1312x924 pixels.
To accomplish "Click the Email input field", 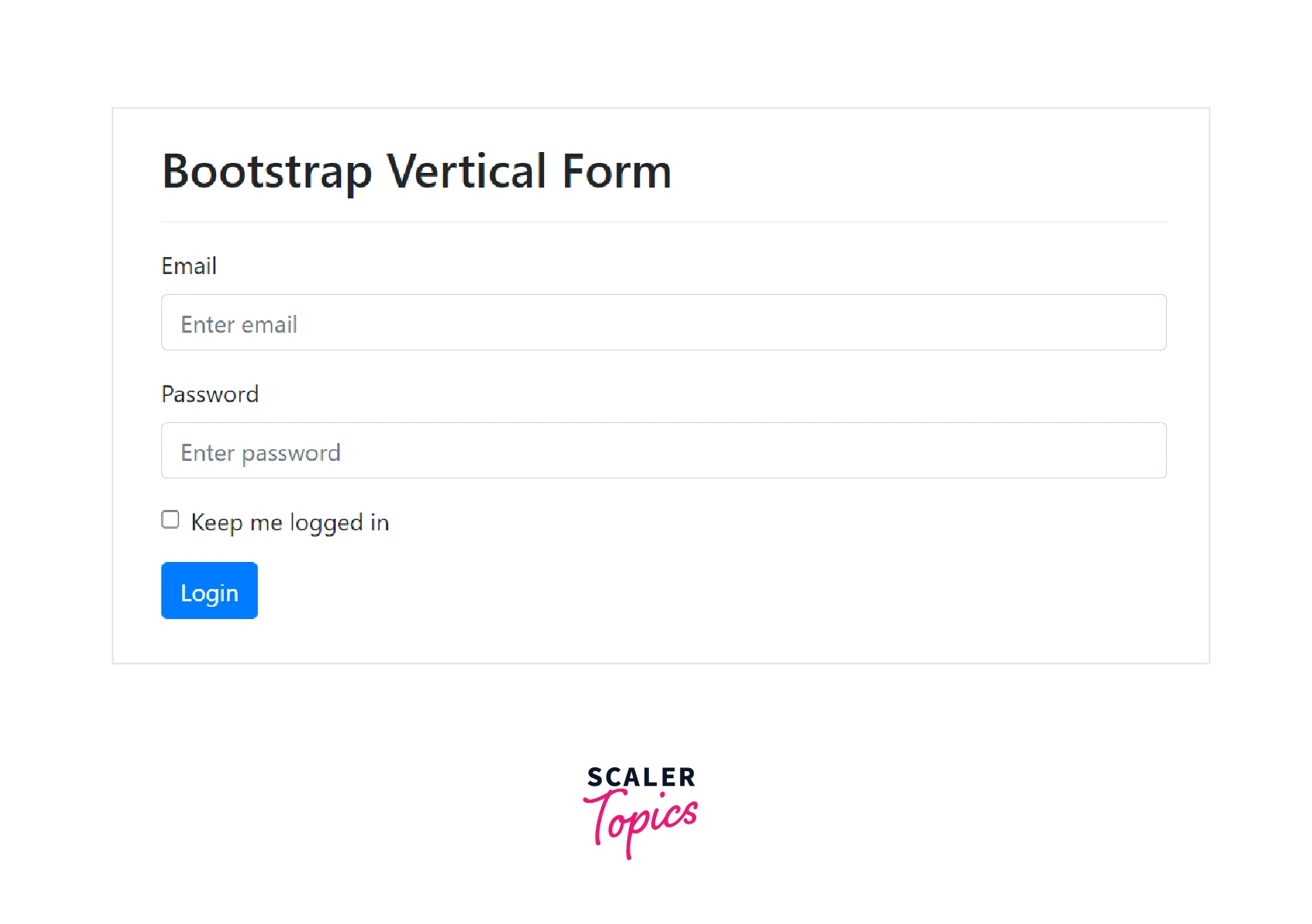I will click(664, 323).
